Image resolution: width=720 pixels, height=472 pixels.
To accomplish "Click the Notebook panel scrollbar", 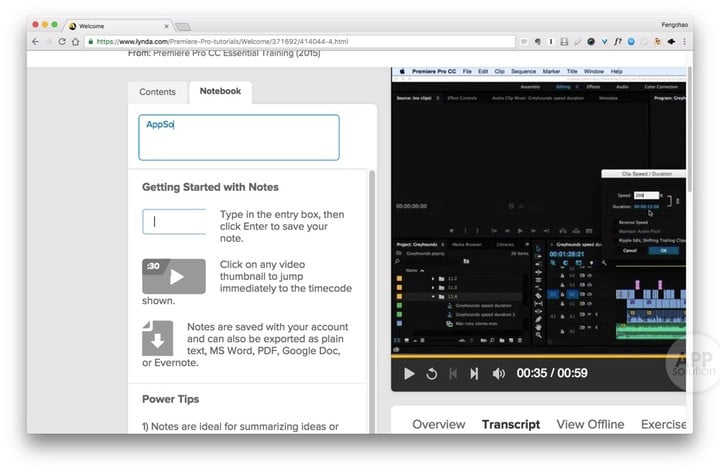I will (x=372, y=301).
